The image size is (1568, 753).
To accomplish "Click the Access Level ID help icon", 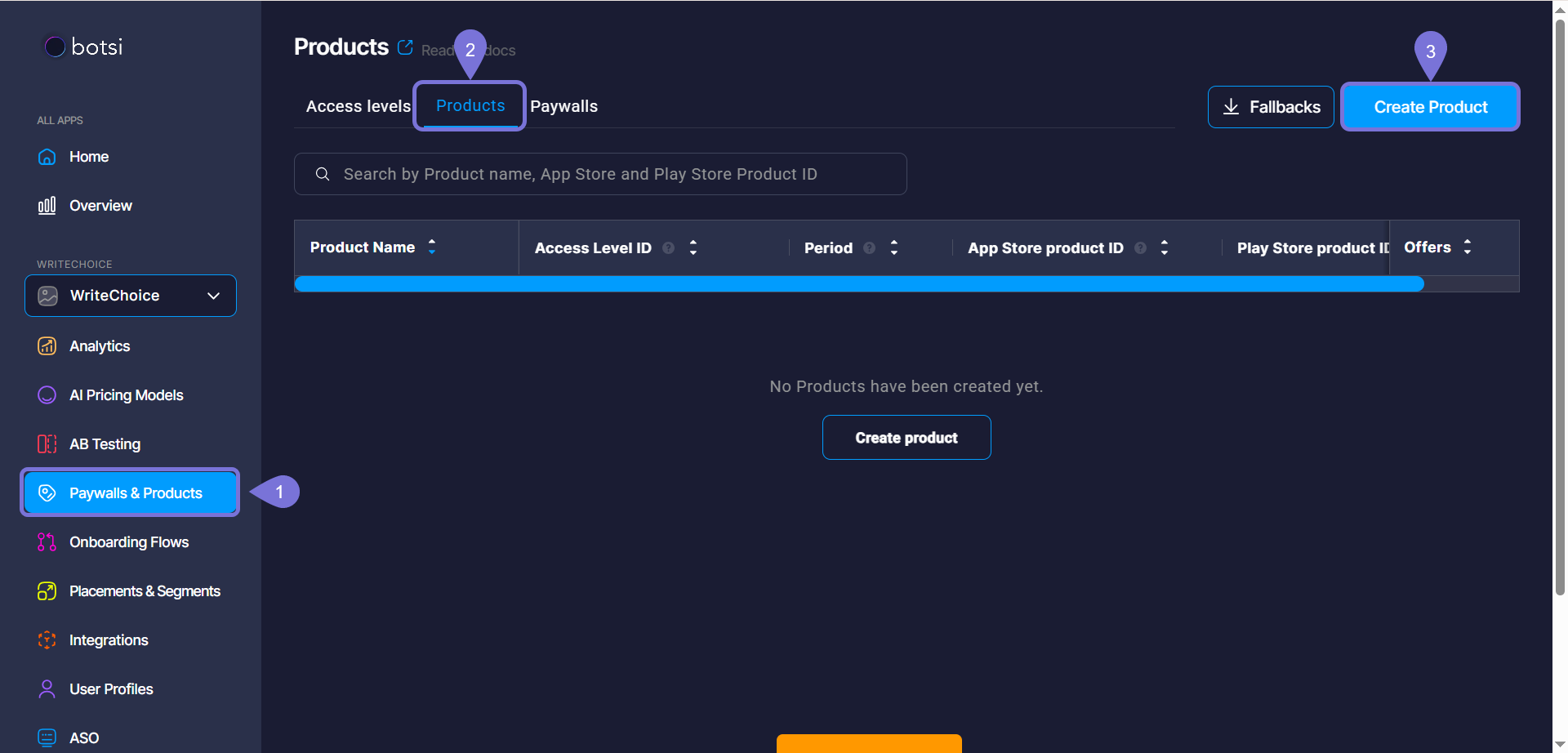I will point(669,248).
